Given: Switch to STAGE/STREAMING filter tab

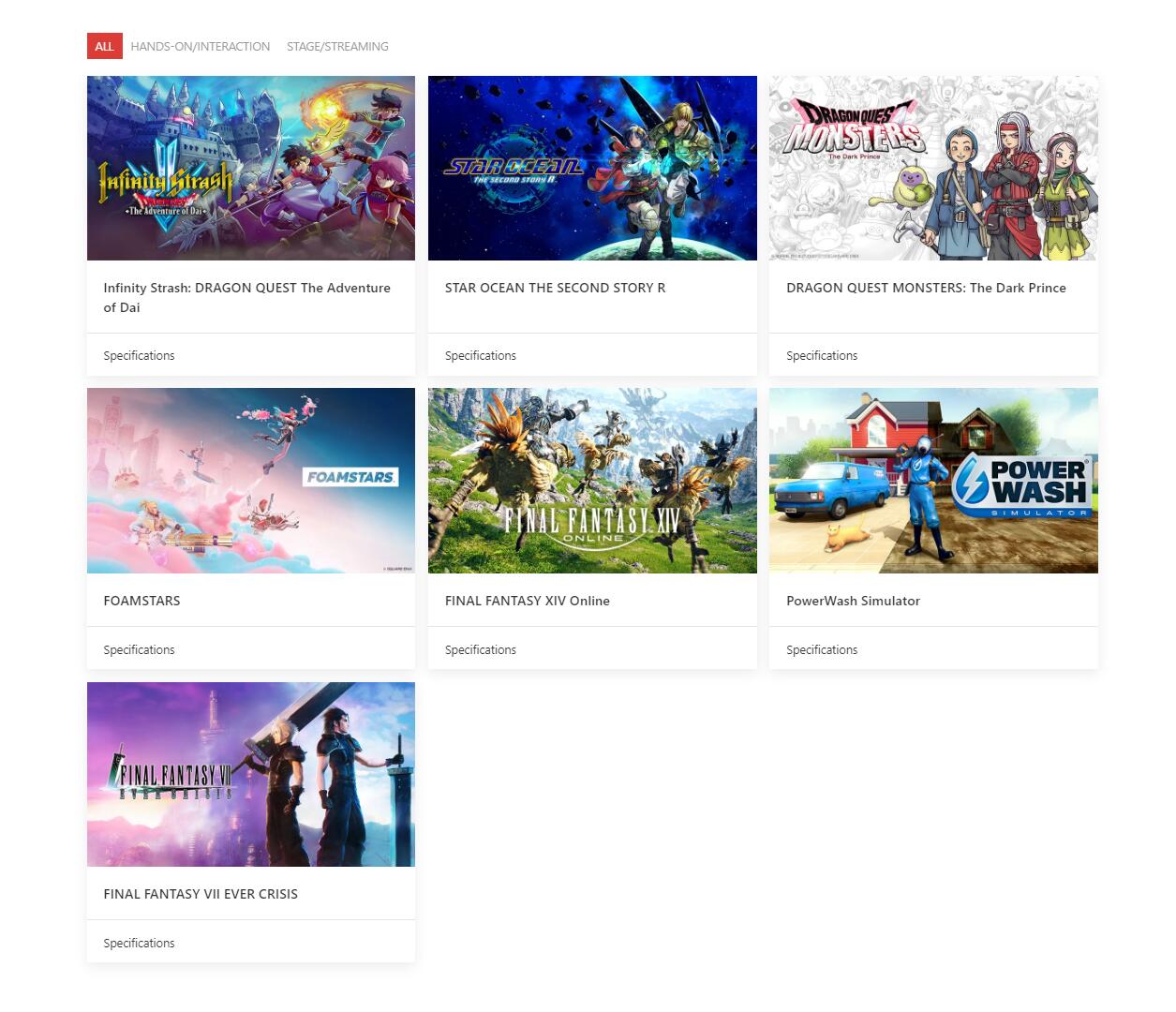Looking at the screenshot, I should 337,46.
